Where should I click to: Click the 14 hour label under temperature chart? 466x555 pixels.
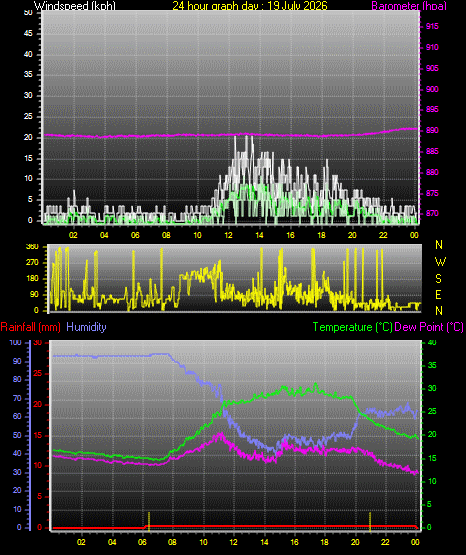[x=264, y=542]
